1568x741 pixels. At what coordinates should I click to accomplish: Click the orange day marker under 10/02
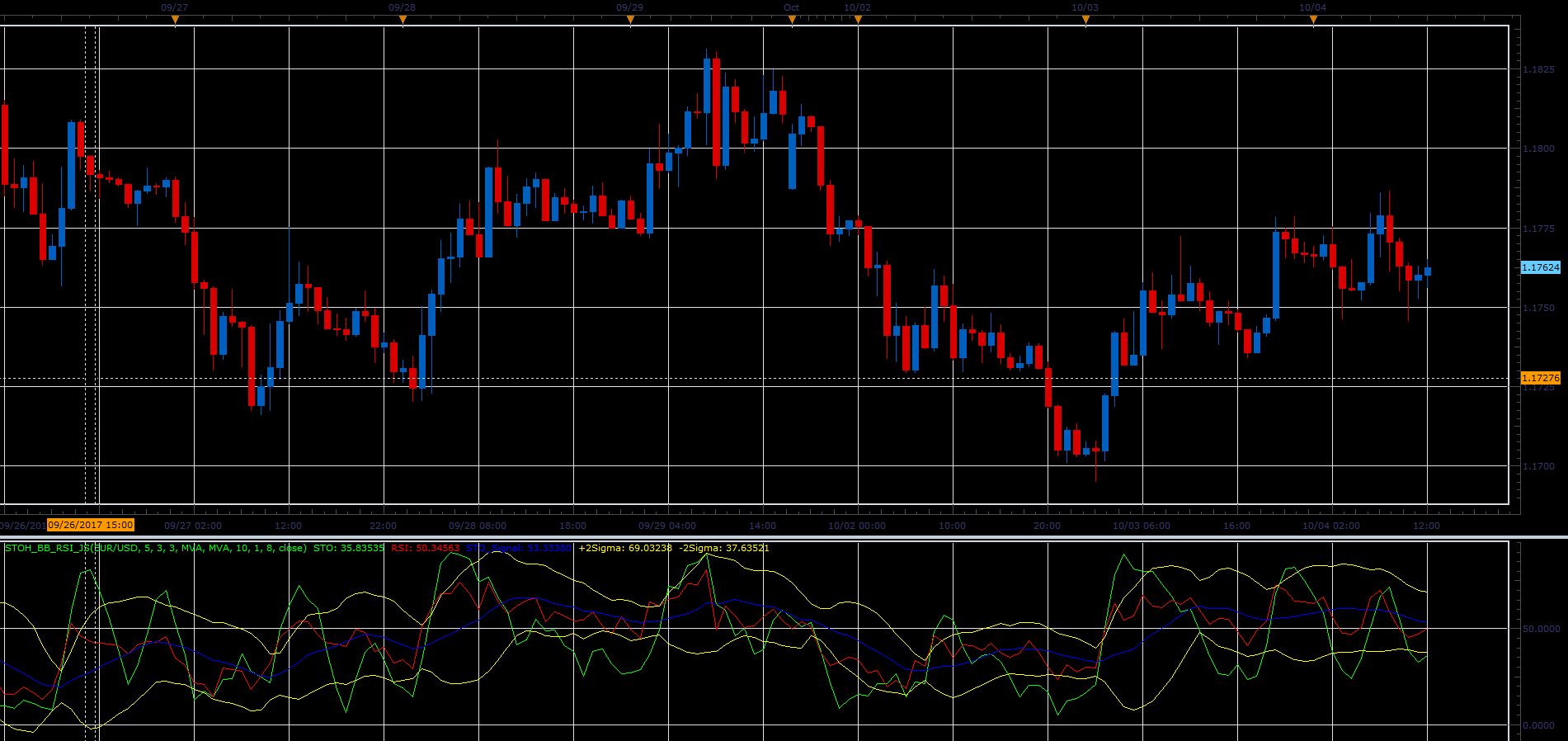click(858, 21)
